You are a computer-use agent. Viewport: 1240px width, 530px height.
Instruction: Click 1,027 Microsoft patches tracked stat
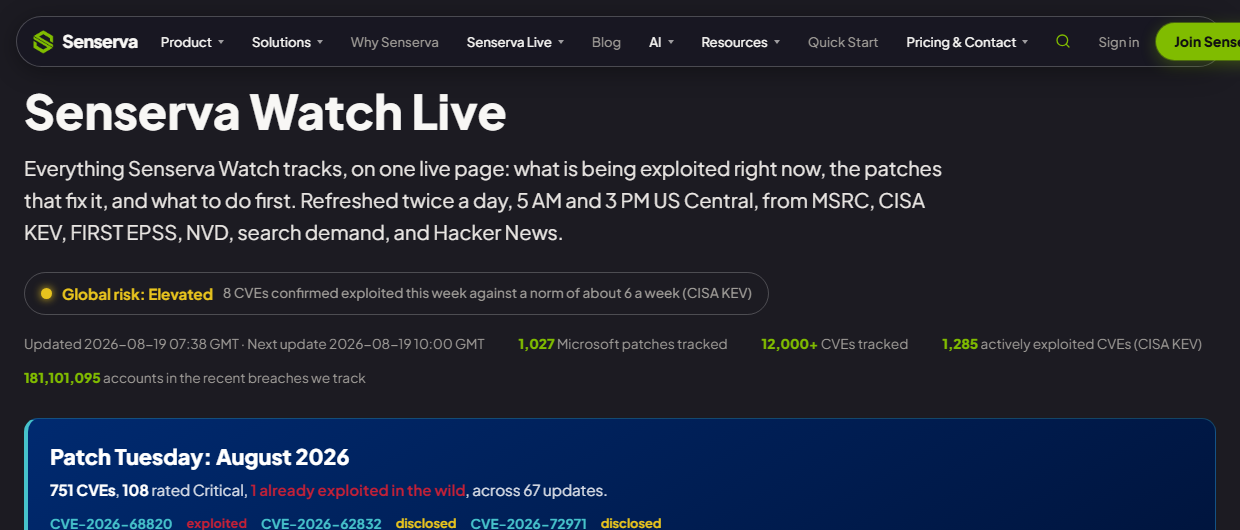pos(622,344)
